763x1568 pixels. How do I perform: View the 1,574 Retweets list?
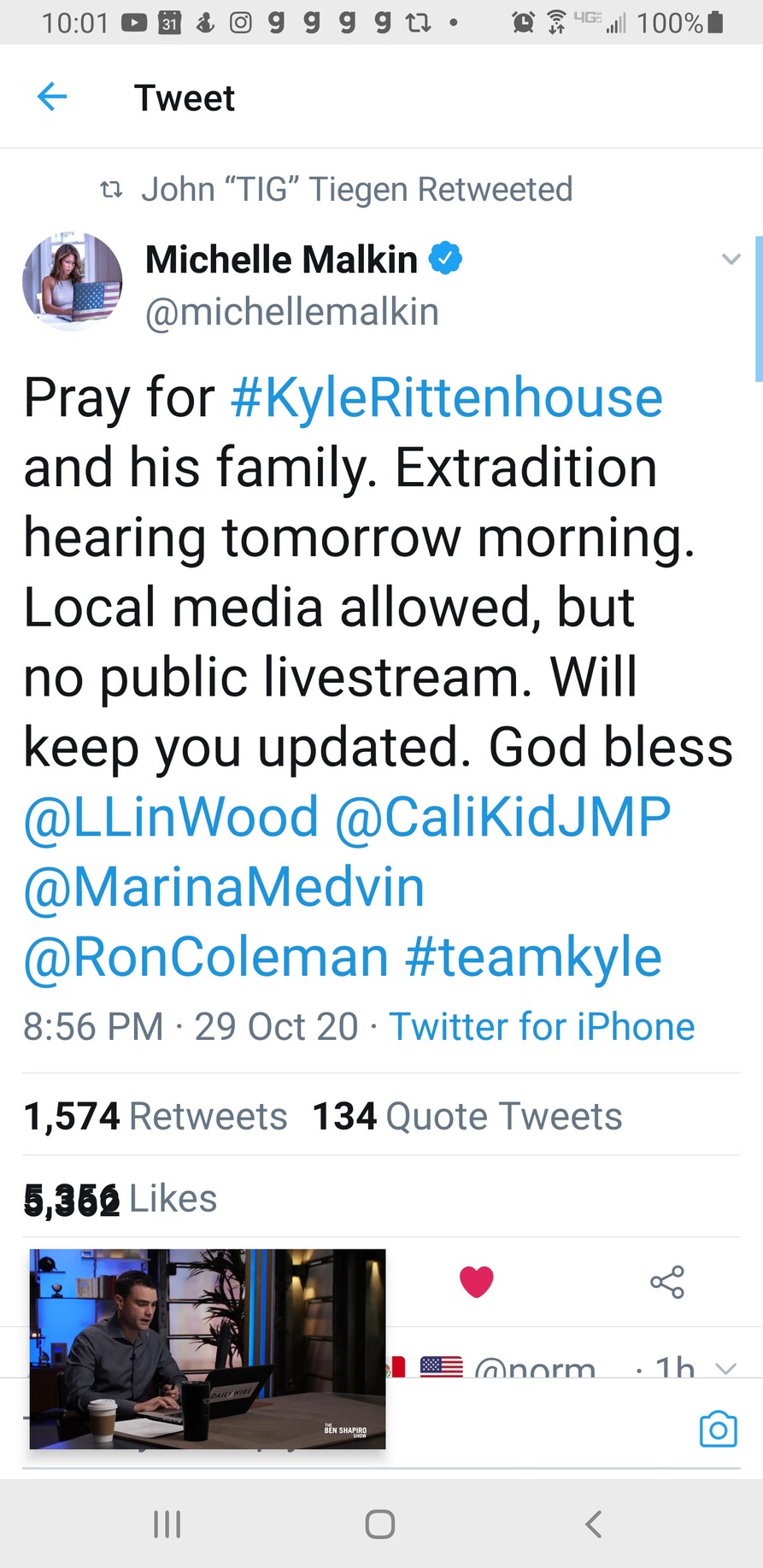pos(156,1116)
